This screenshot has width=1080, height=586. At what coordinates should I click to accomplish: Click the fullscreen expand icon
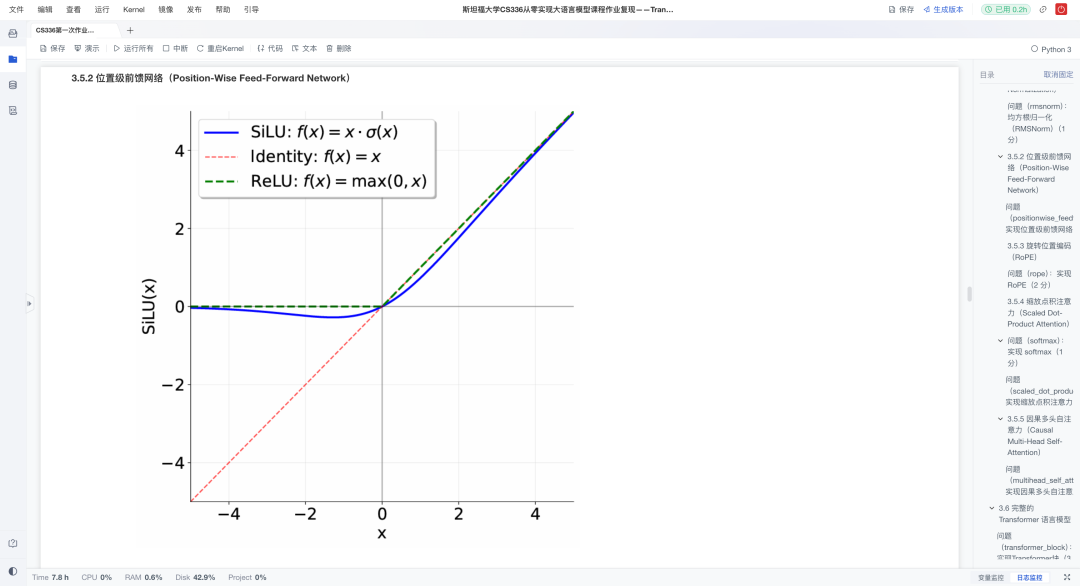pos(1067,577)
